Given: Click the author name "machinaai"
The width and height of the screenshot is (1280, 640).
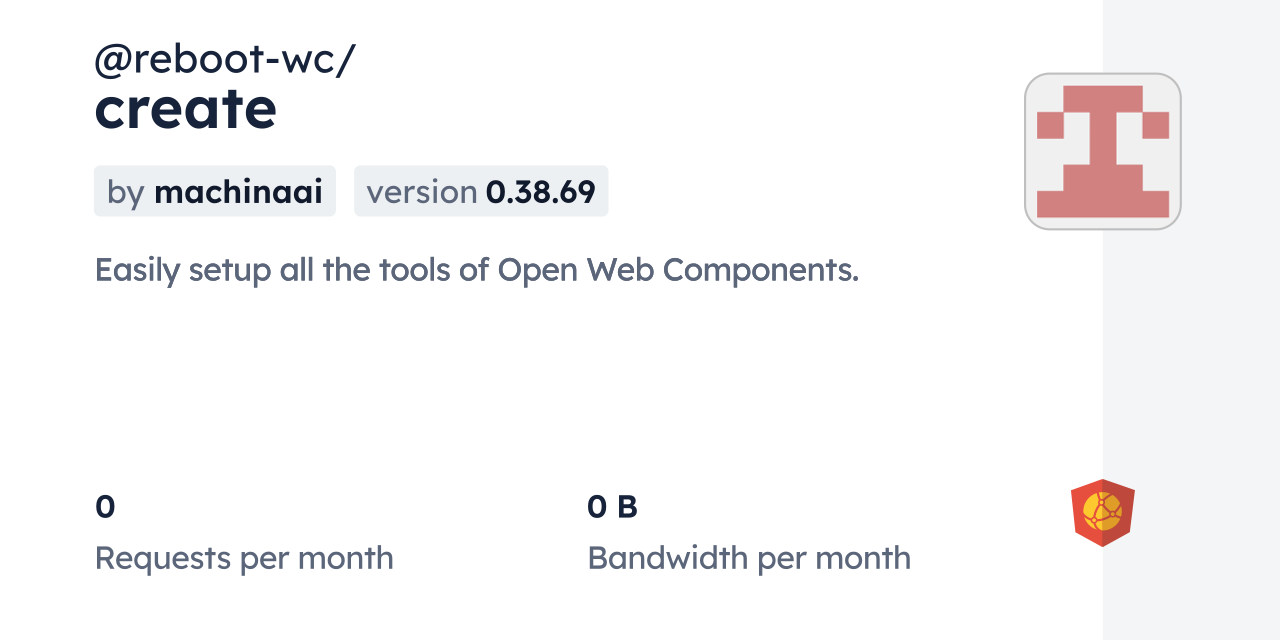Looking at the screenshot, I should 238,192.
